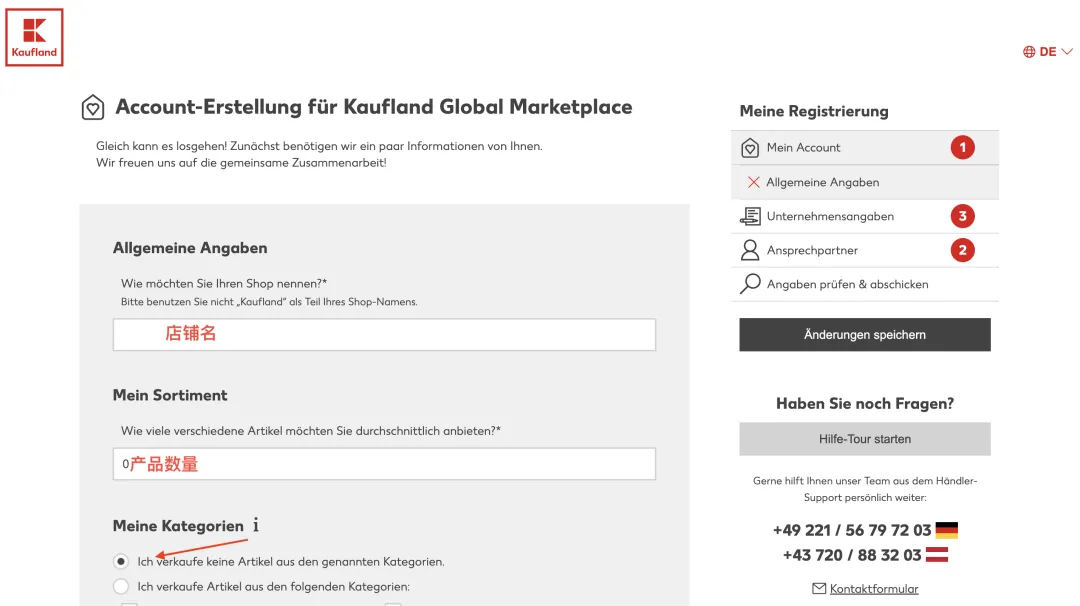The height and width of the screenshot is (606, 1080).
Task: Open the Ansprechpartner step
Action: 865,250
